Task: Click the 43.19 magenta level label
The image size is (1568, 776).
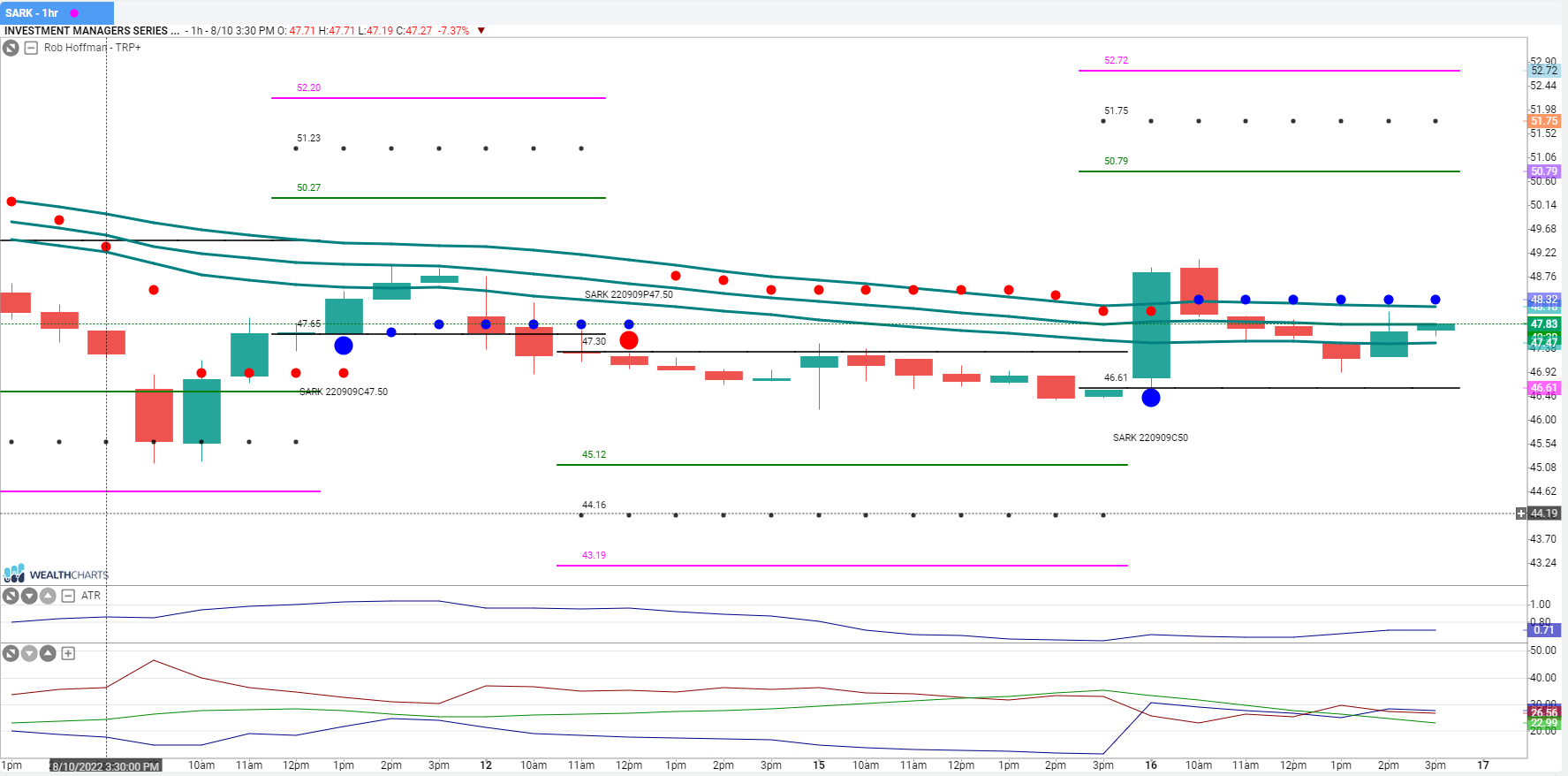Action: 595,555
